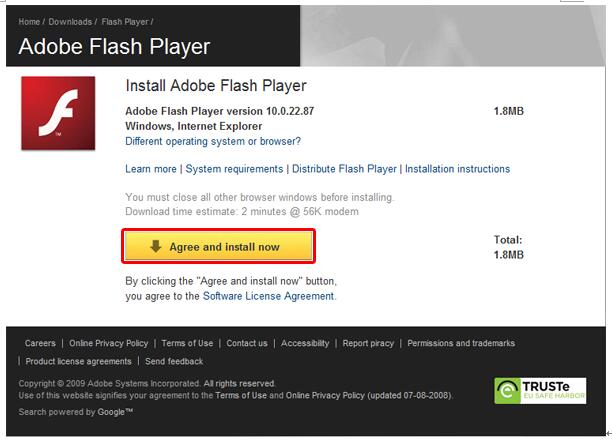Navigate to Downloads breadcrumb
612x444 pixels.
70,22
